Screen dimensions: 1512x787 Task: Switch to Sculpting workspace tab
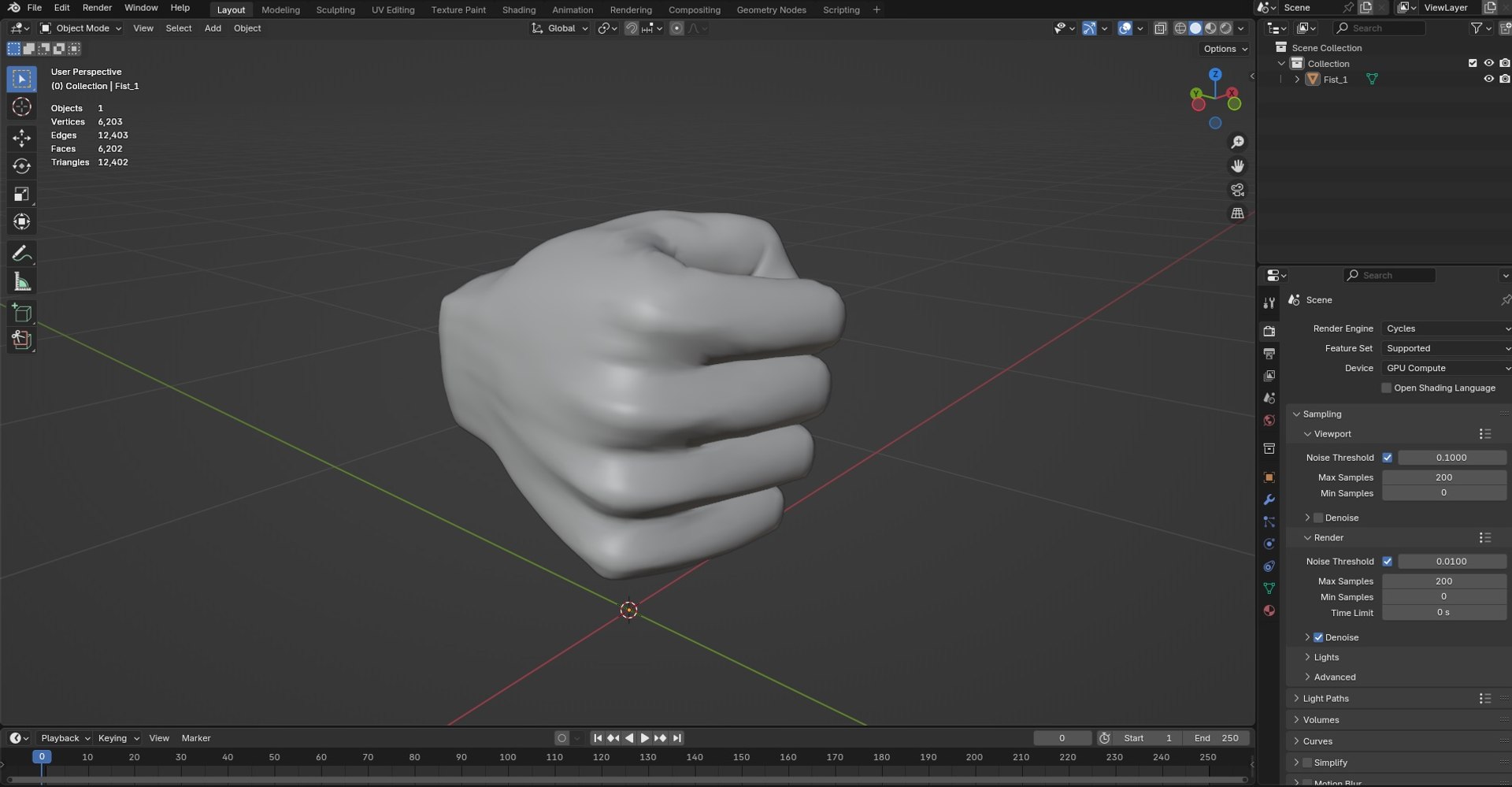click(x=335, y=9)
